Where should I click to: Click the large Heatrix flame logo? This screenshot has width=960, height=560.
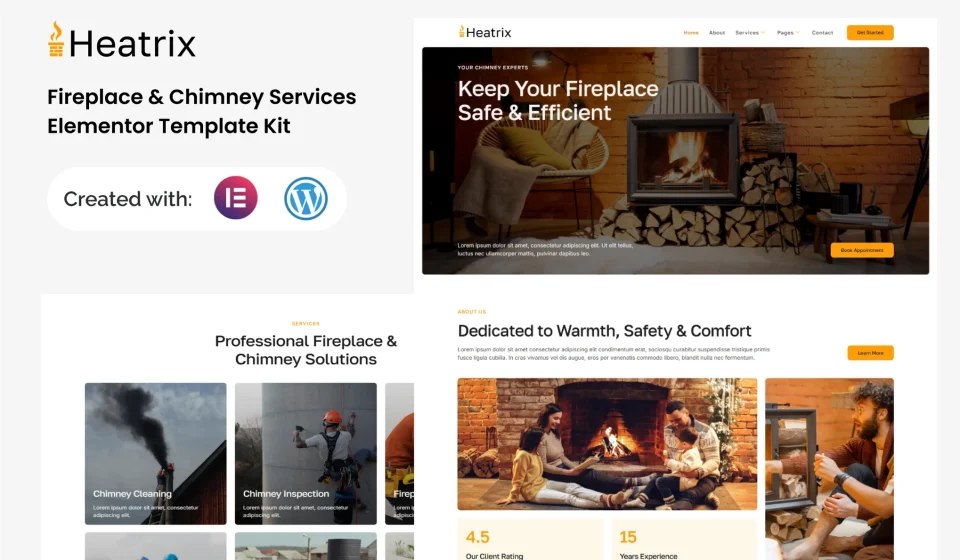coord(56,40)
